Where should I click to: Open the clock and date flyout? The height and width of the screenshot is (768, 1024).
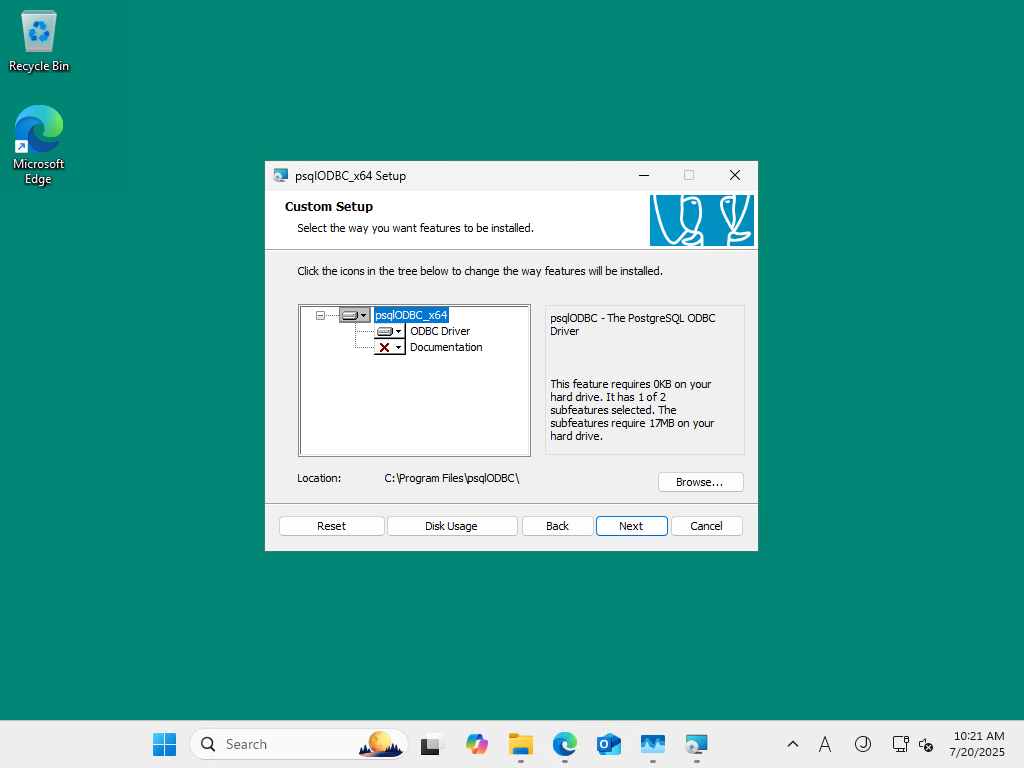click(978, 744)
